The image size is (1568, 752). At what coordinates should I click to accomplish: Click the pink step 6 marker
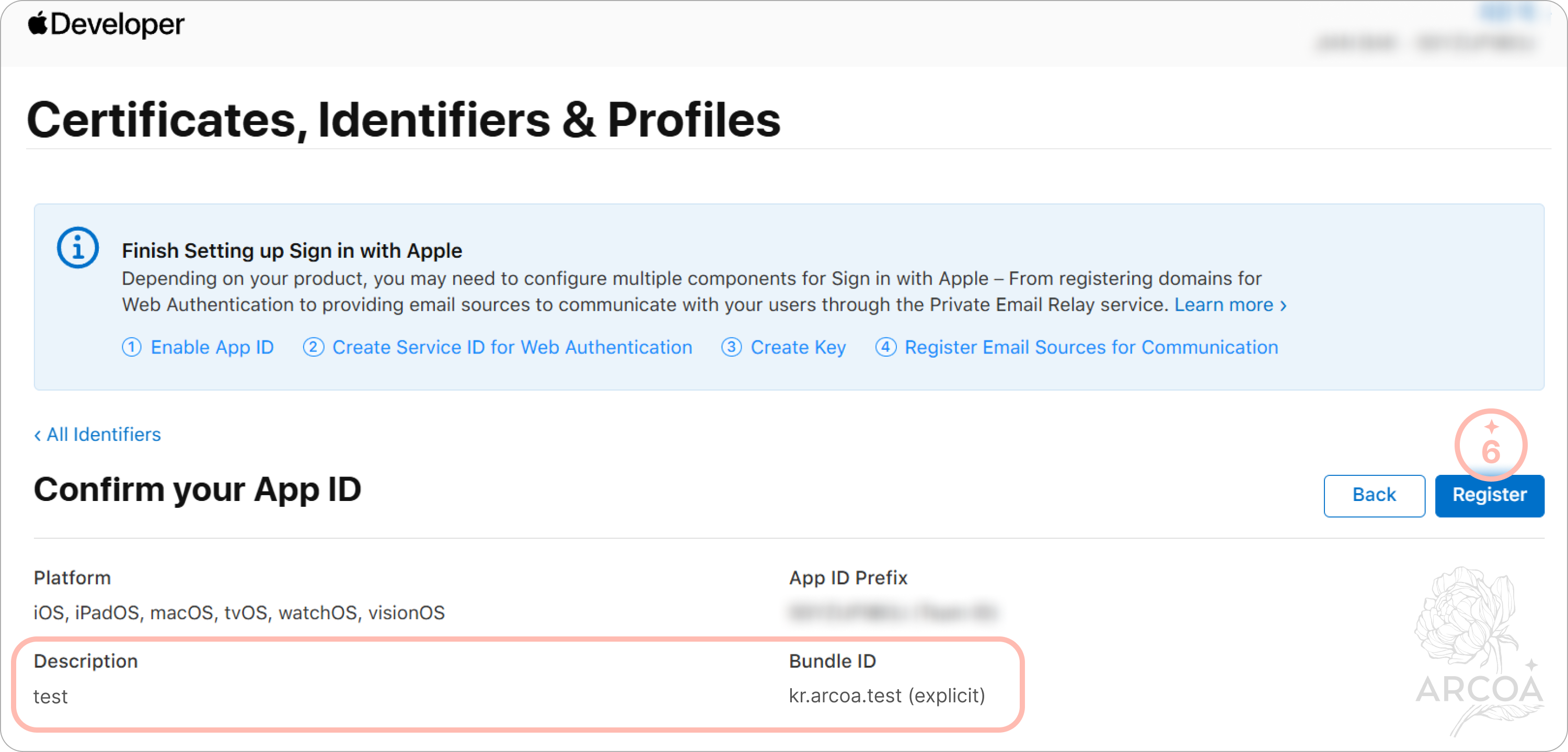[1491, 445]
